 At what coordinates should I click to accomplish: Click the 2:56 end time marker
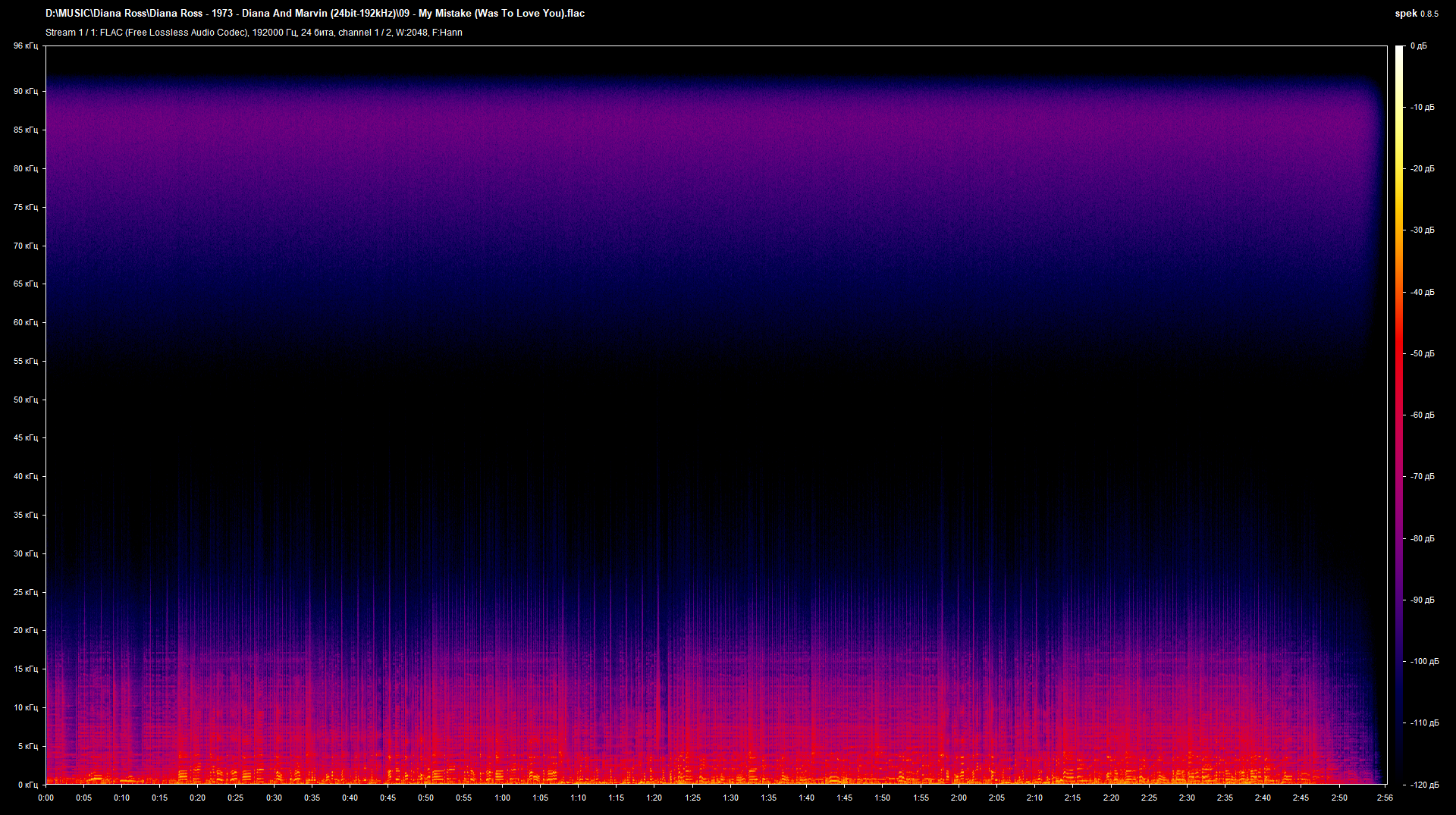point(1385,798)
